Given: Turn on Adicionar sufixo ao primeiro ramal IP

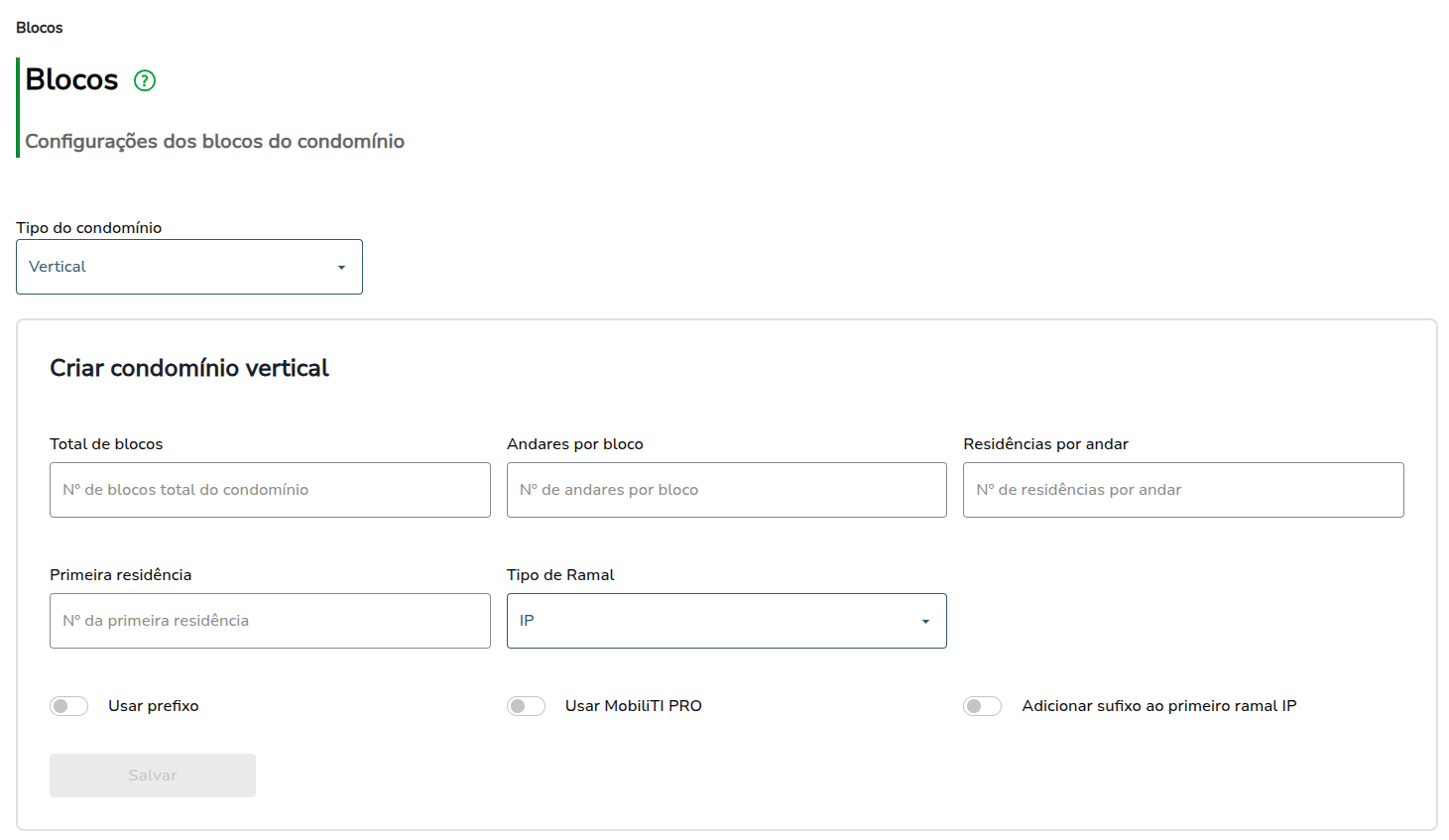Looking at the screenshot, I should point(982,706).
